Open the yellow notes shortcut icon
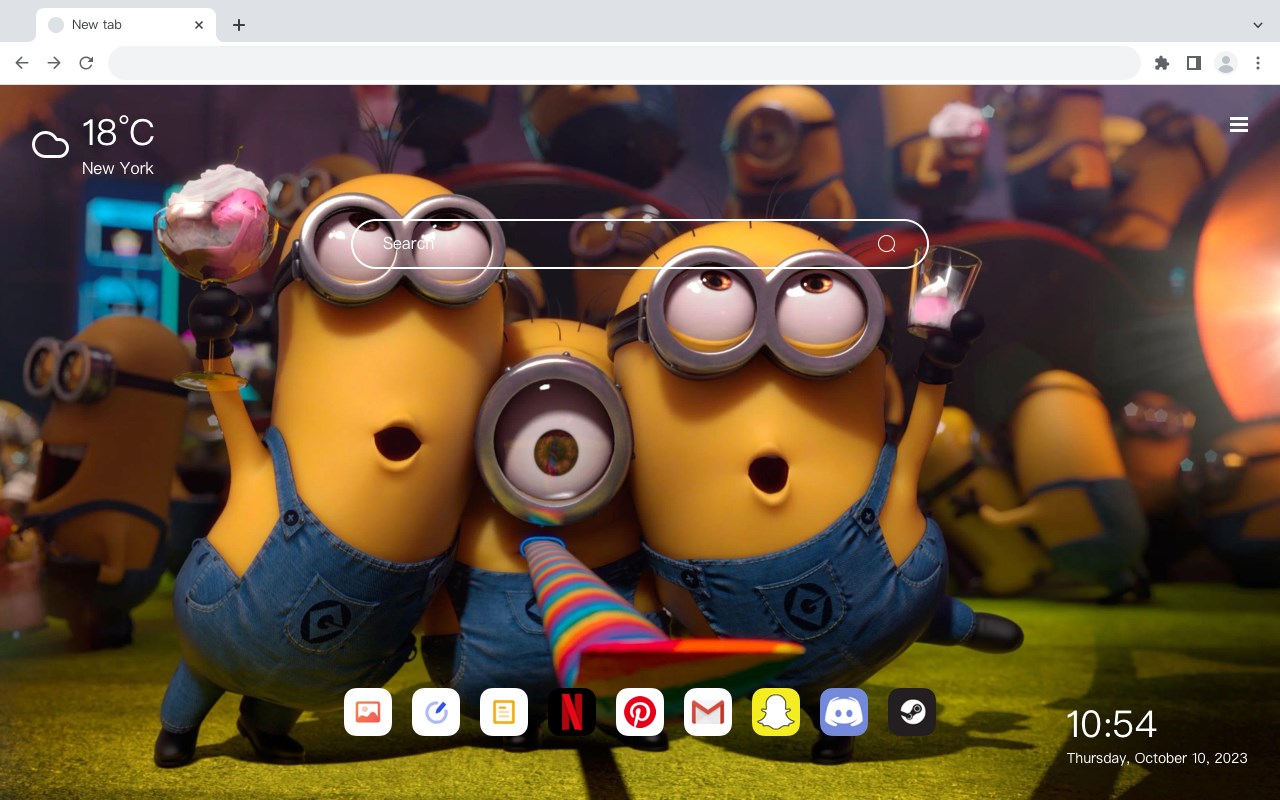The height and width of the screenshot is (800, 1280). pyautogui.click(x=504, y=712)
